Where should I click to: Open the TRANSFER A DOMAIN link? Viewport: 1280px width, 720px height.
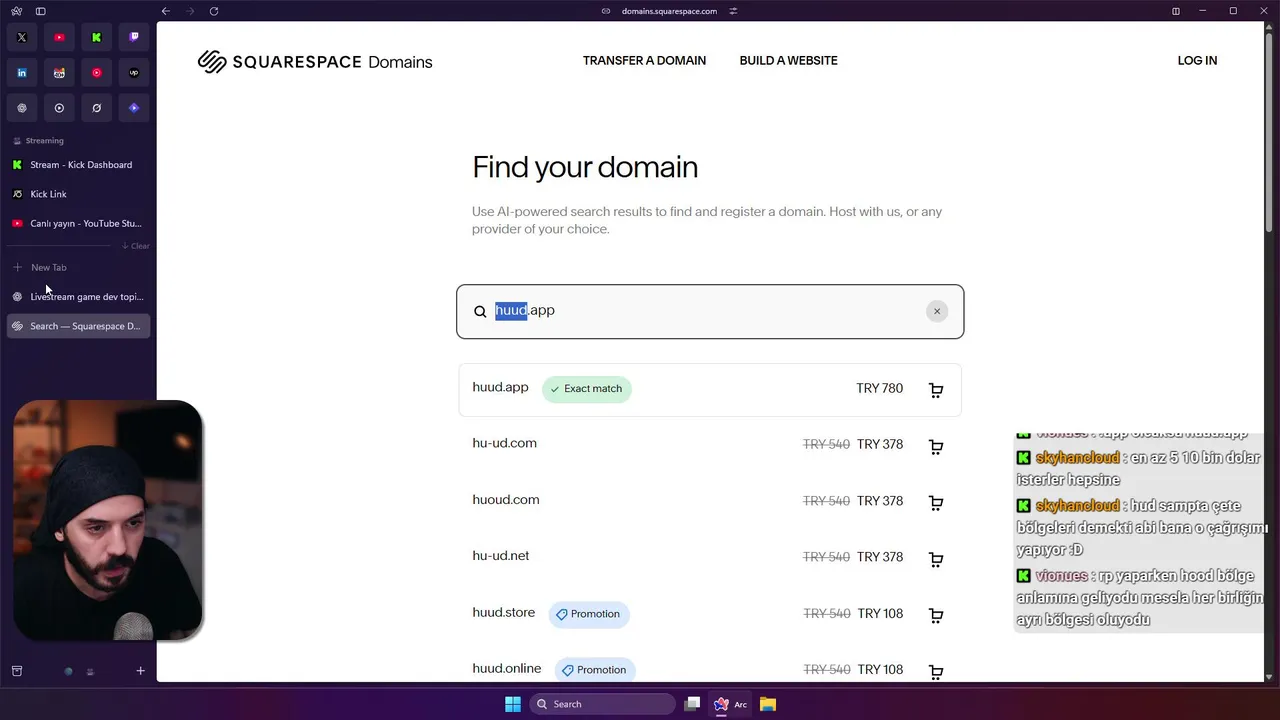pyautogui.click(x=644, y=61)
